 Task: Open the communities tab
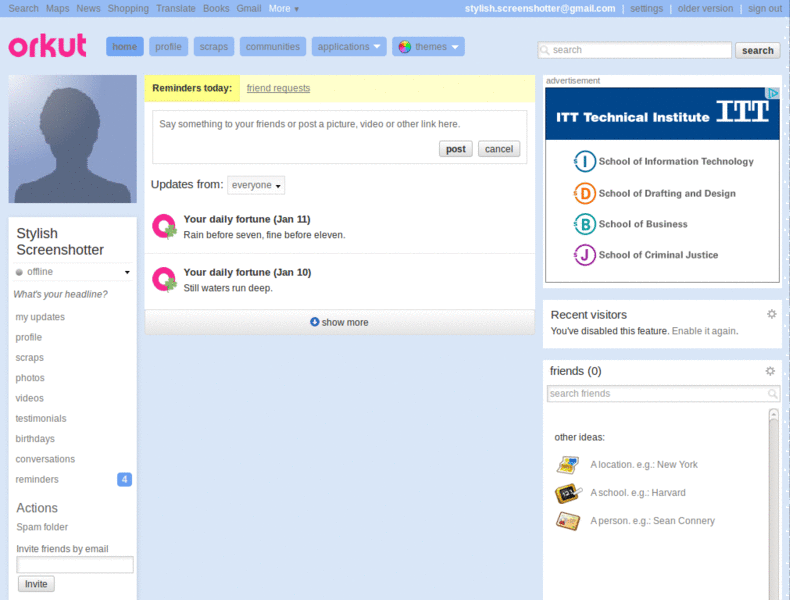(273, 46)
